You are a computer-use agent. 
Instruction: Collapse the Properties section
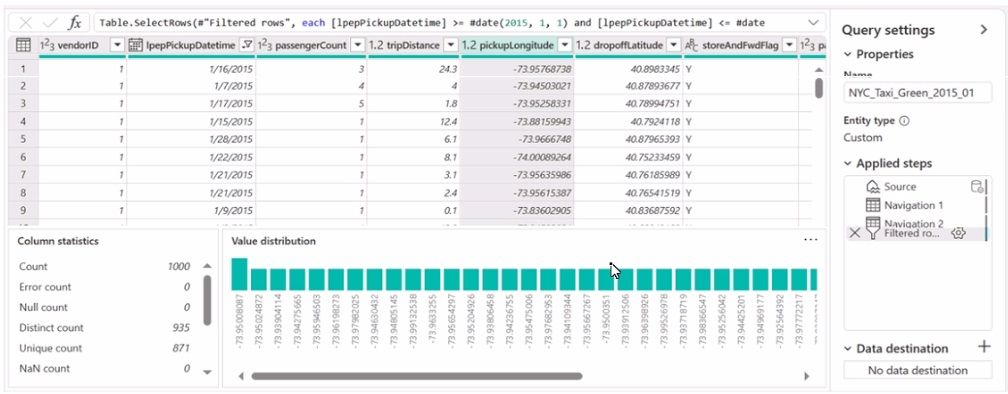847,54
